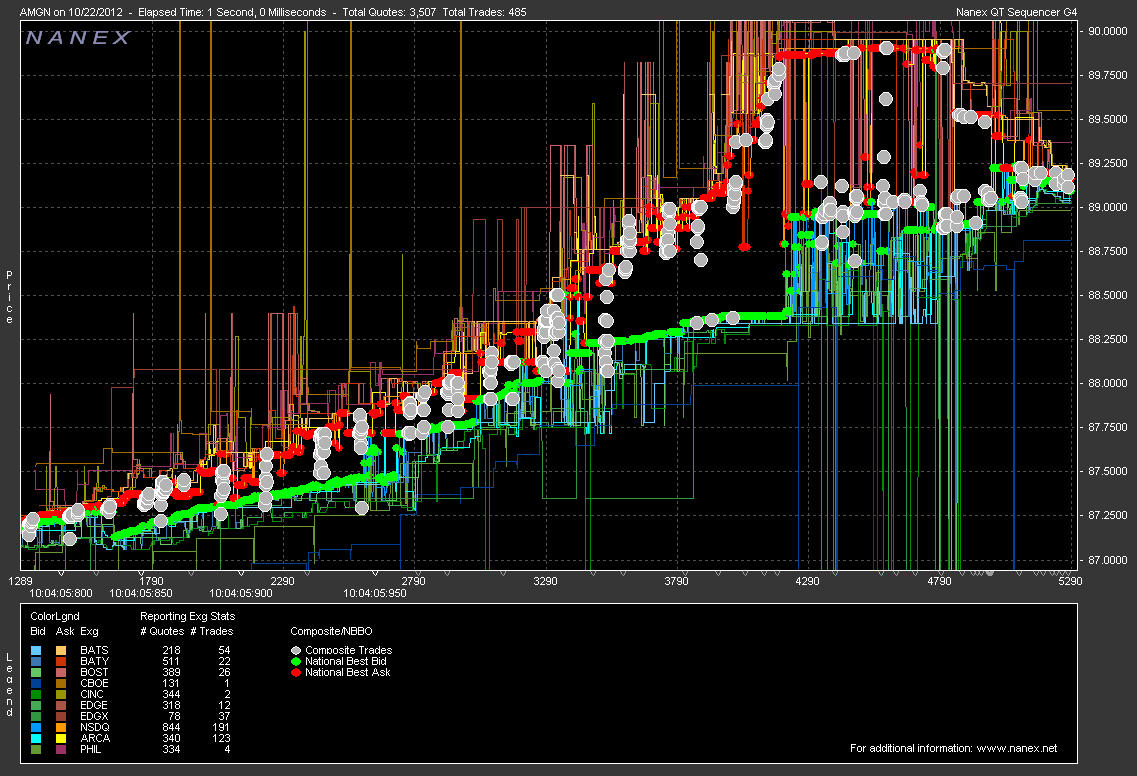Click the 10:04:05:950 timestamp label
The height and width of the screenshot is (776, 1137).
click(x=375, y=593)
